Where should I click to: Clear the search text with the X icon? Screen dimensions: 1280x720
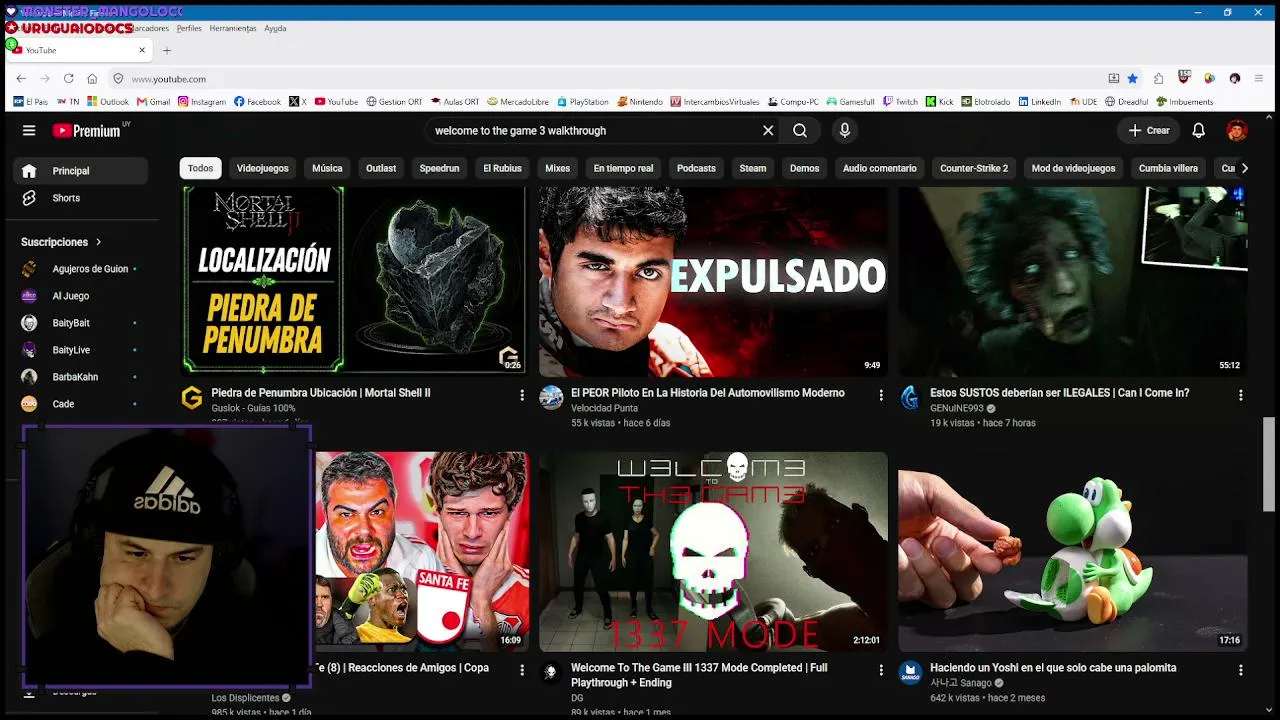[768, 130]
